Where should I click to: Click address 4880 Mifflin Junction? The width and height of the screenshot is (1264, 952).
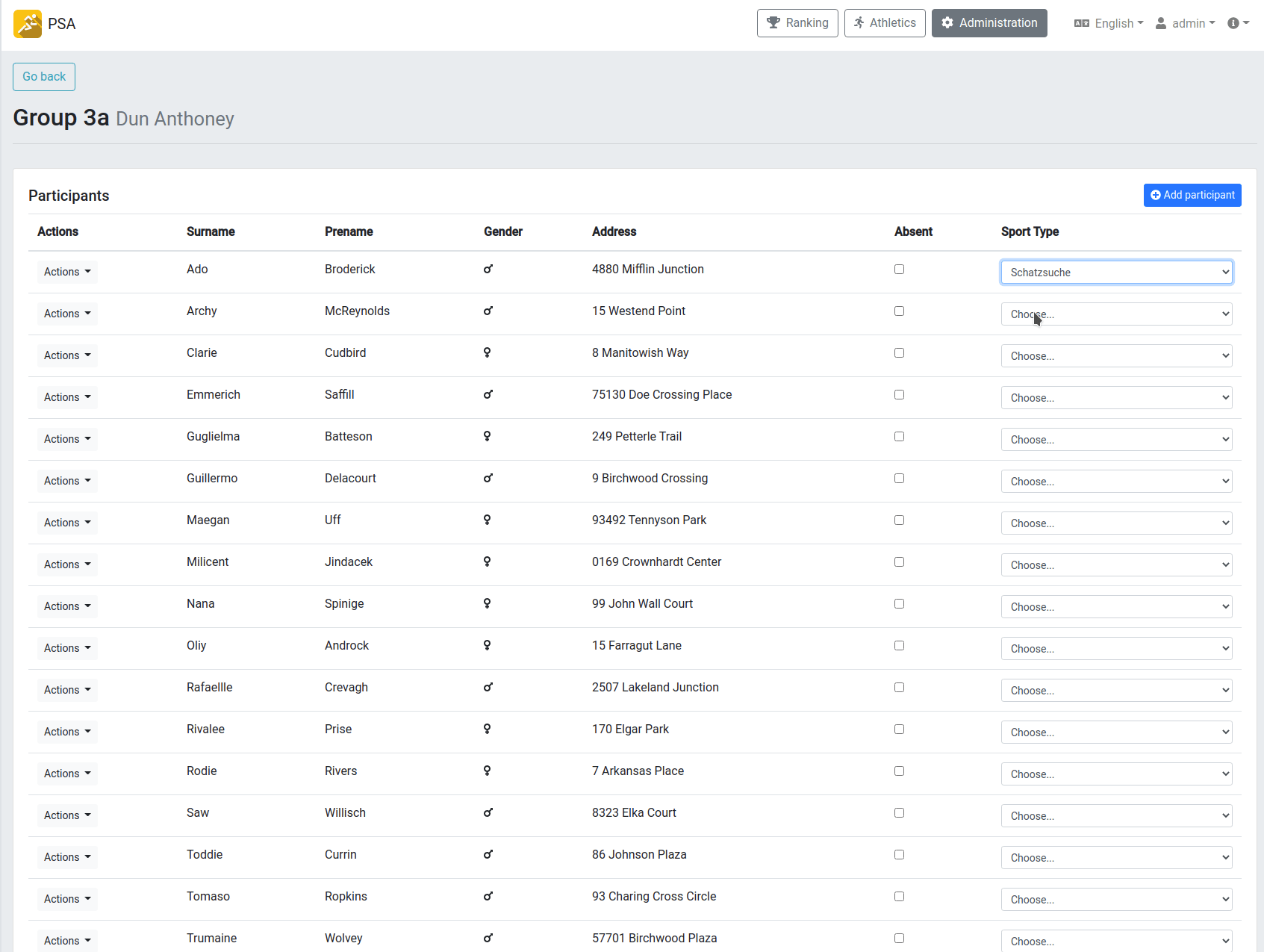[x=648, y=270]
